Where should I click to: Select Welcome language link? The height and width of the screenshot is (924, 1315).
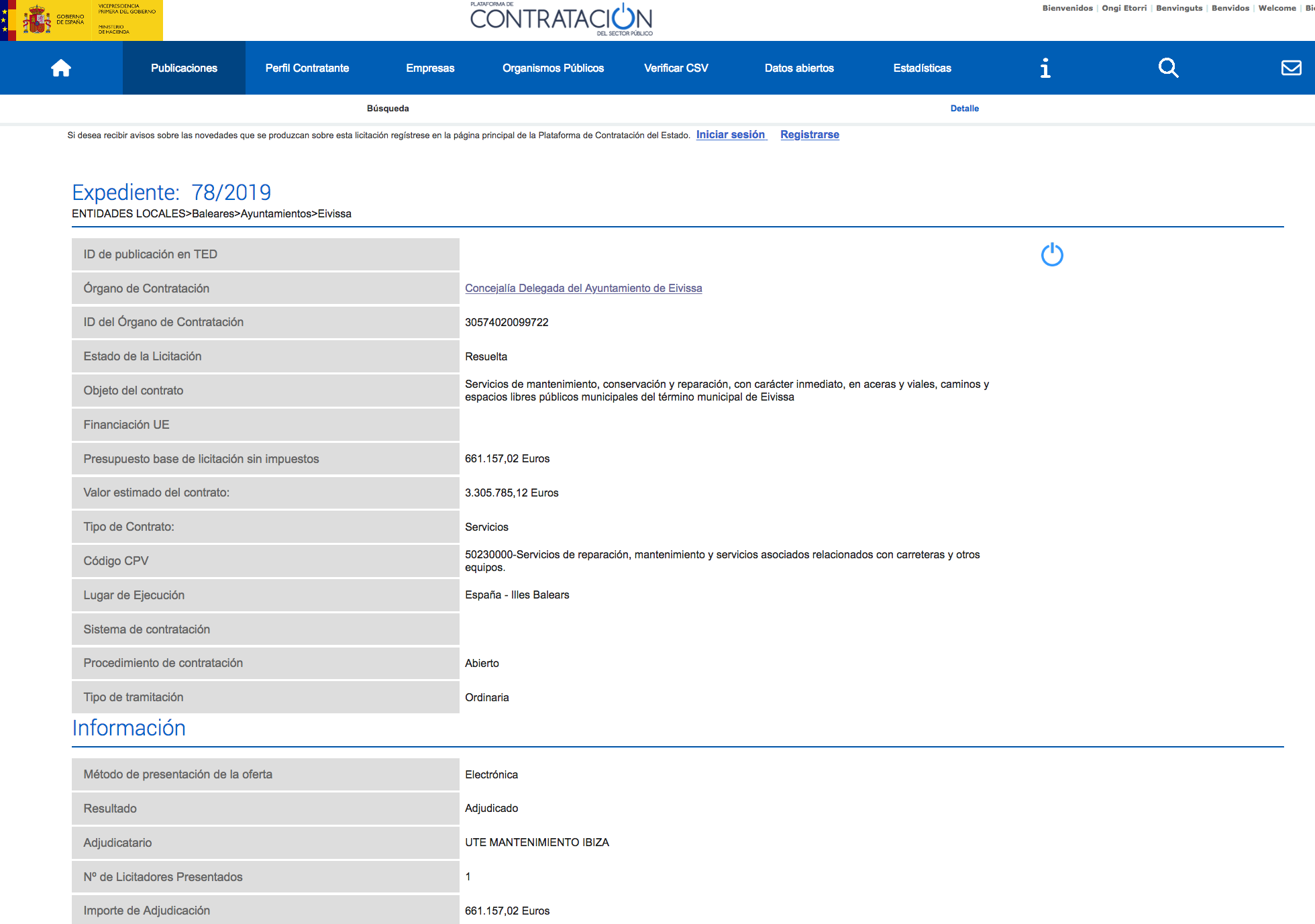[1277, 8]
